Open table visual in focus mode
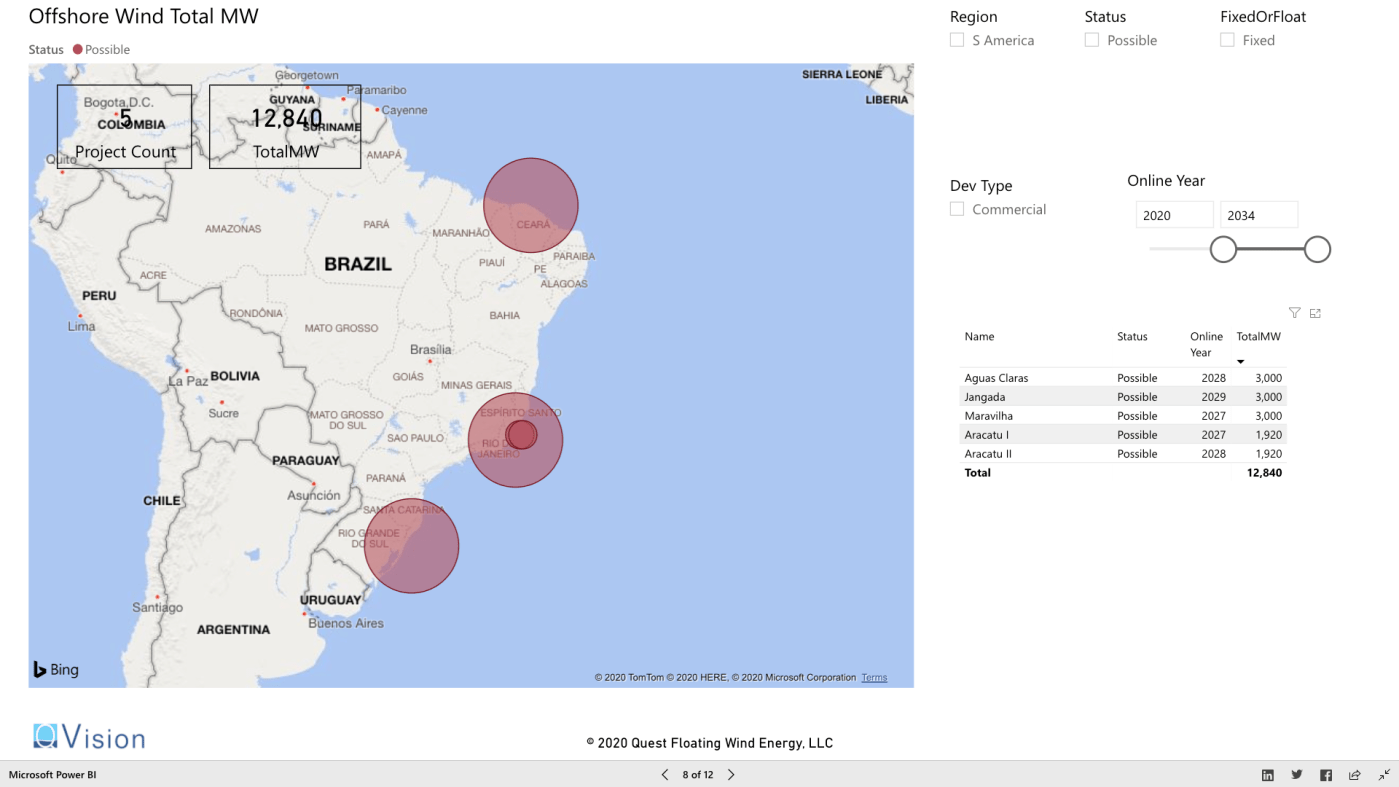1399x787 pixels. tap(1315, 313)
